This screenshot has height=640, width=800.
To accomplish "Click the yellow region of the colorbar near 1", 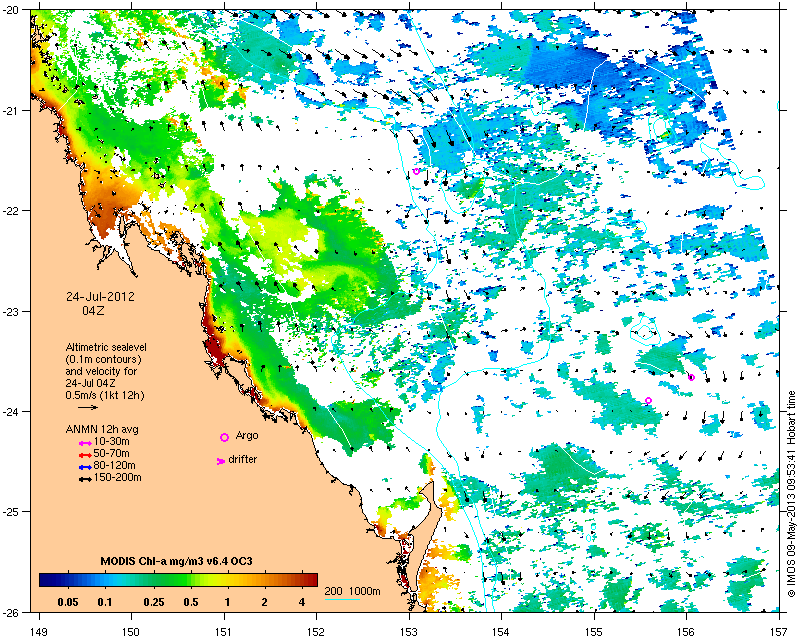I will tap(228, 580).
